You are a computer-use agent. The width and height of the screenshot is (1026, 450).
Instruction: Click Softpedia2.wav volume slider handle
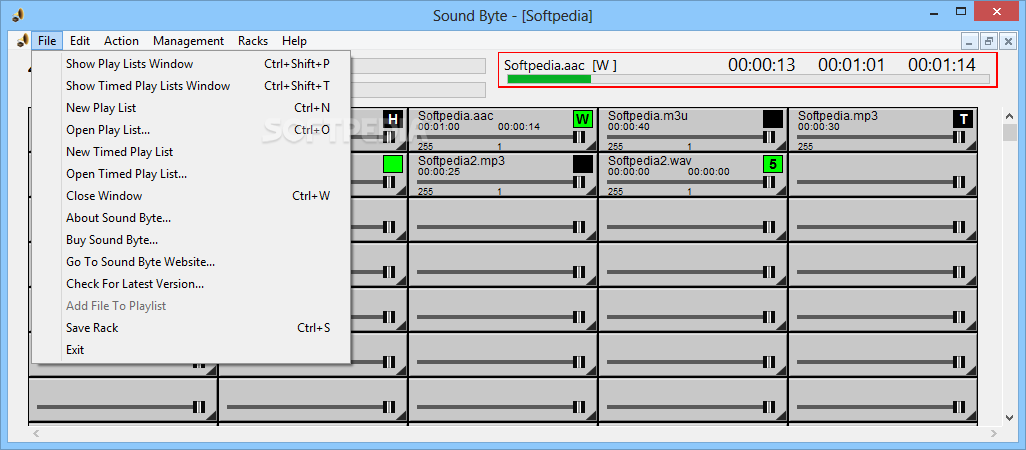click(769, 182)
